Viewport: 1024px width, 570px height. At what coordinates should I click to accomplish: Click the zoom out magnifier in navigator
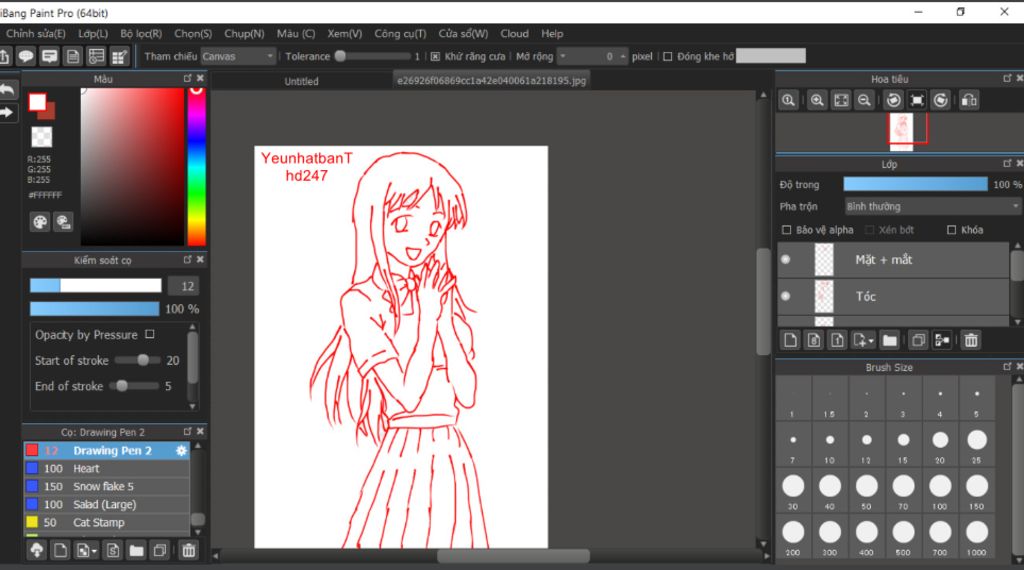tap(865, 100)
